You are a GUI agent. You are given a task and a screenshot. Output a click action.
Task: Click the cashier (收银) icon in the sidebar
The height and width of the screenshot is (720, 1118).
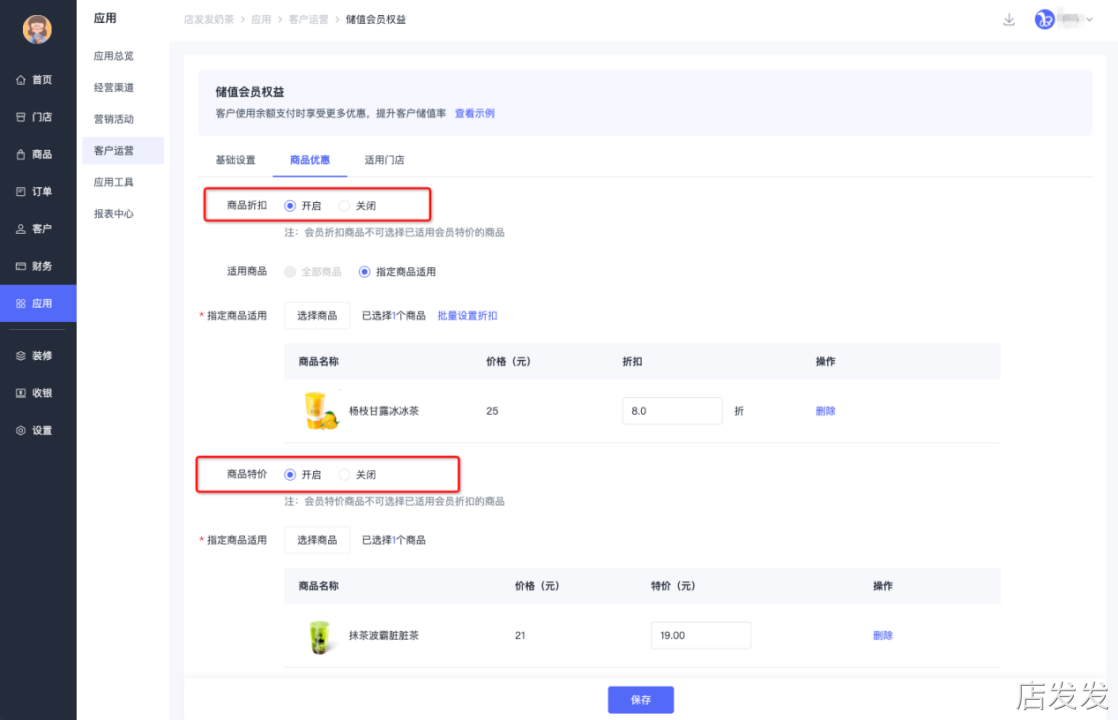click(x=21, y=393)
